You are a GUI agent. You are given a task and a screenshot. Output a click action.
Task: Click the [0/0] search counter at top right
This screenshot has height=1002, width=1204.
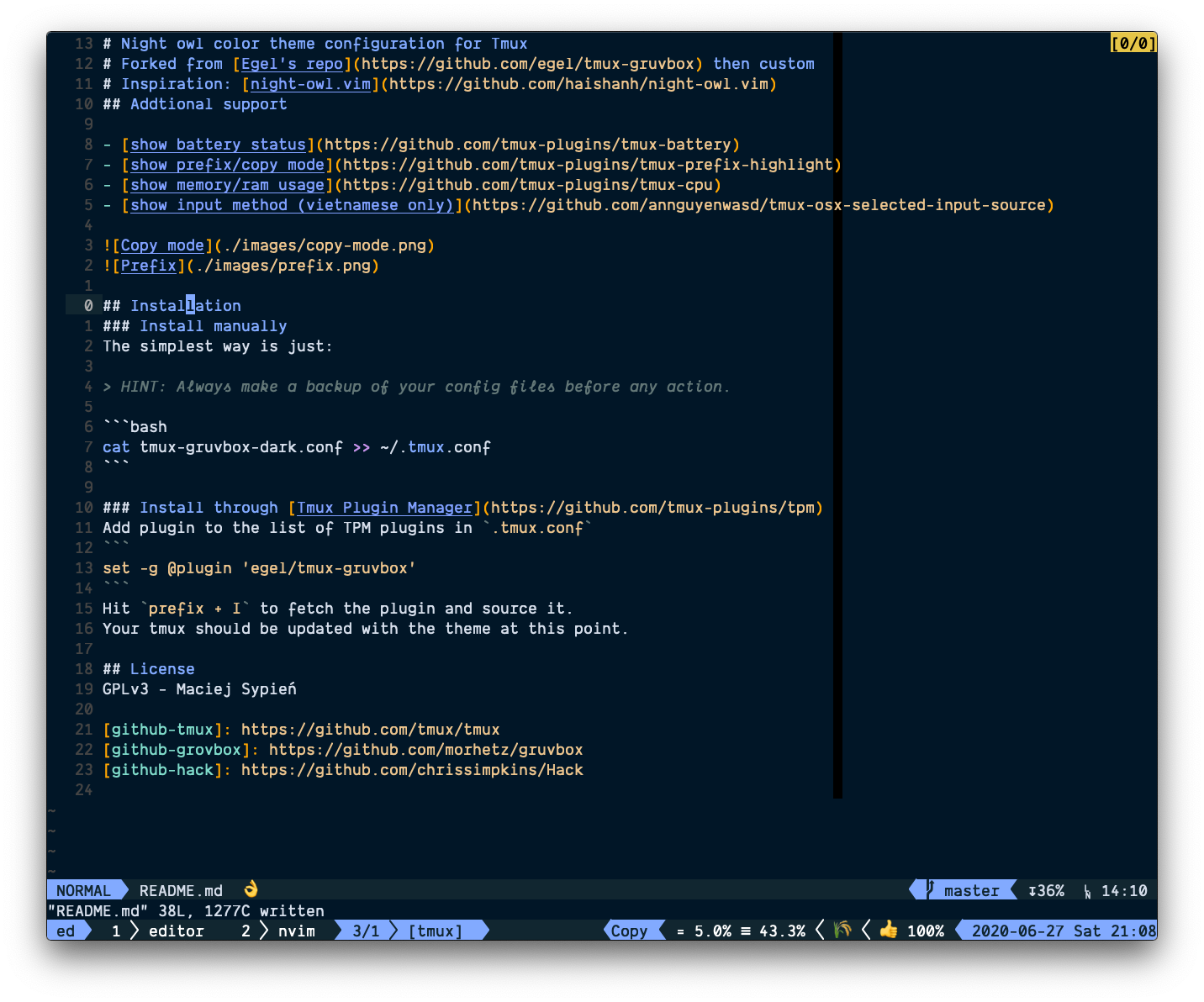[x=1133, y=43]
